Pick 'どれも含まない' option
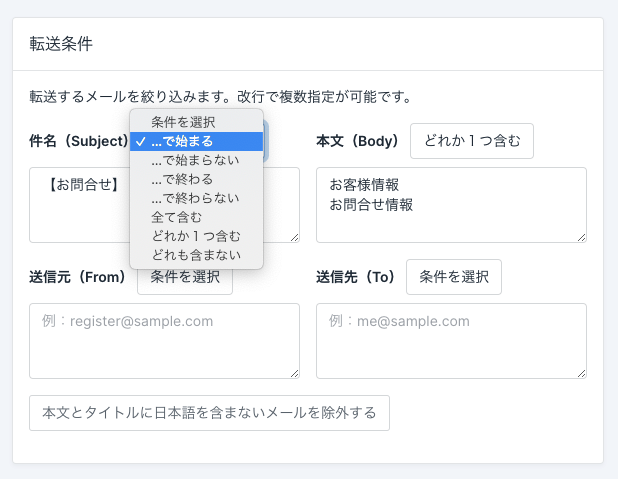 [x=196, y=255]
